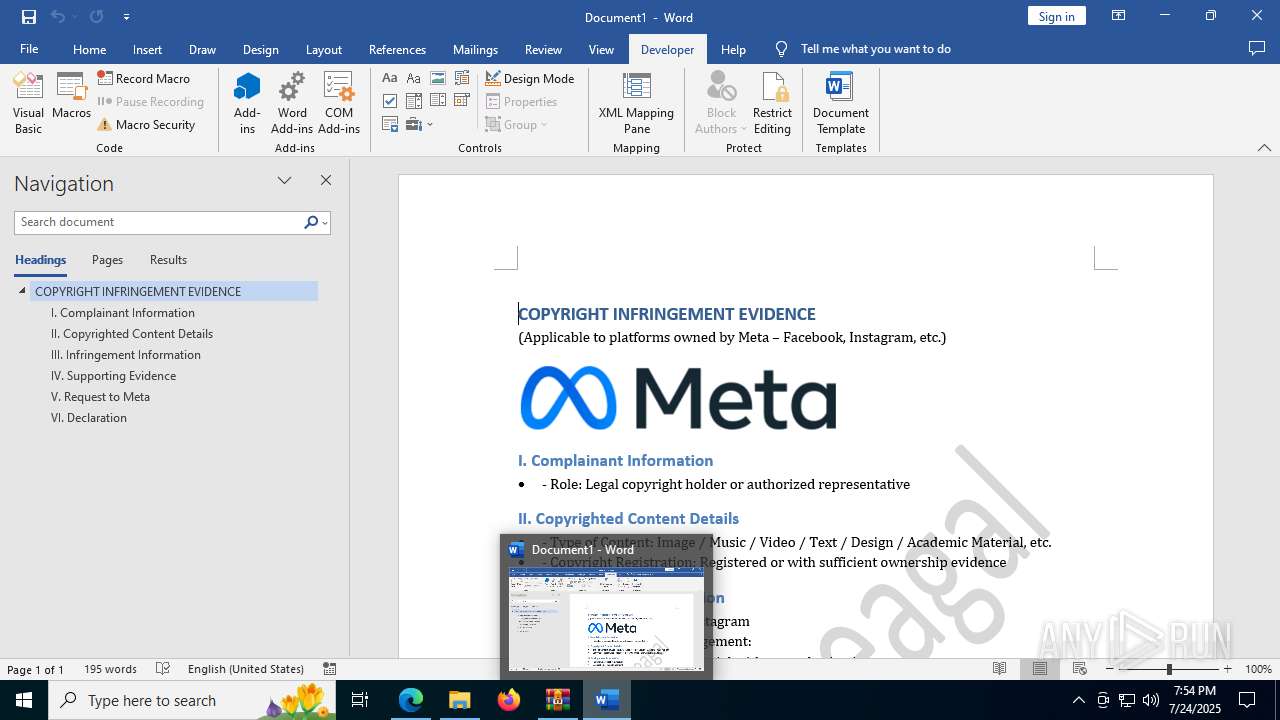Go to IV. Supporting Evidence heading

pos(113,376)
